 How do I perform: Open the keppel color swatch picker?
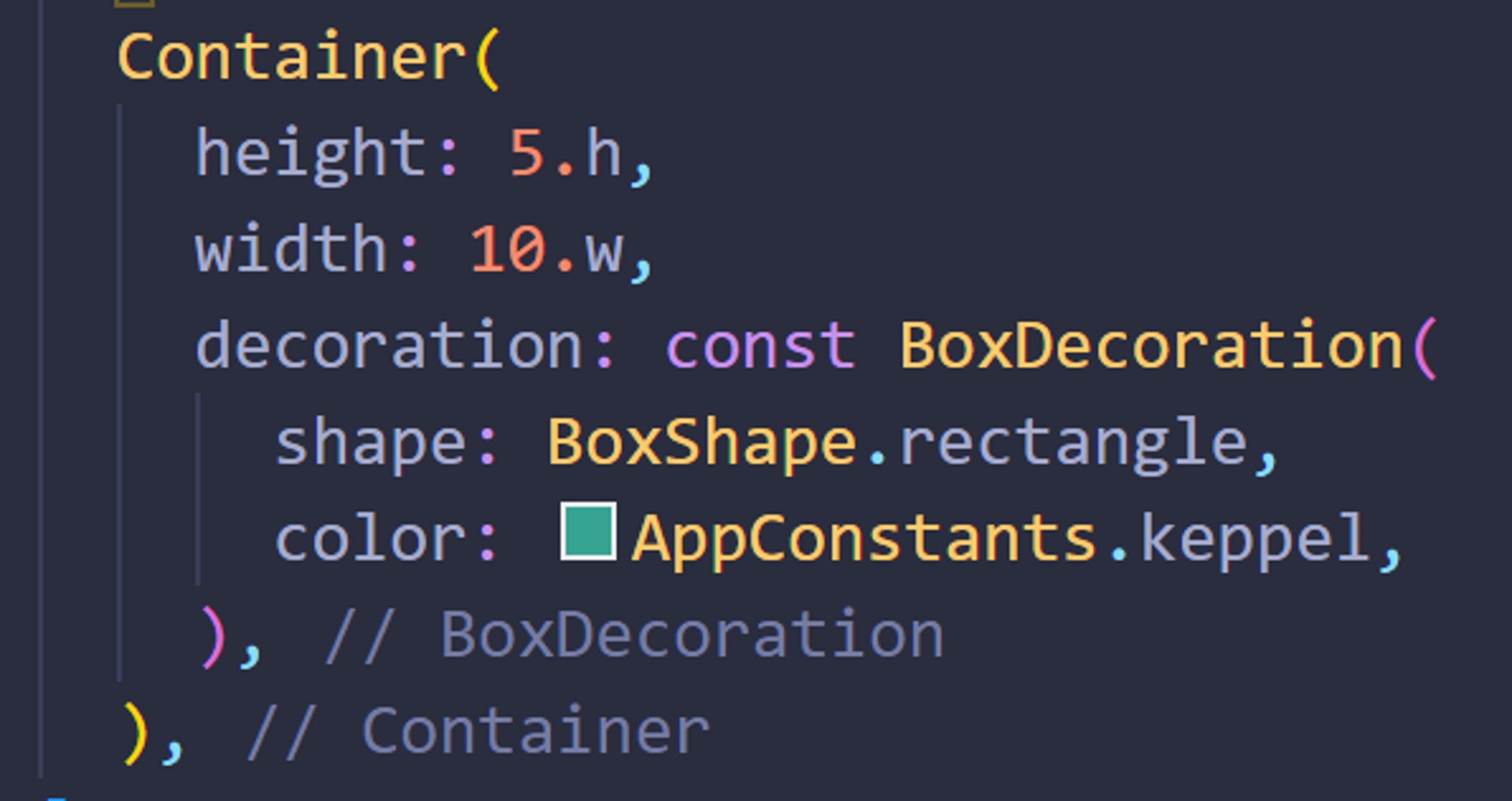click(588, 531)
